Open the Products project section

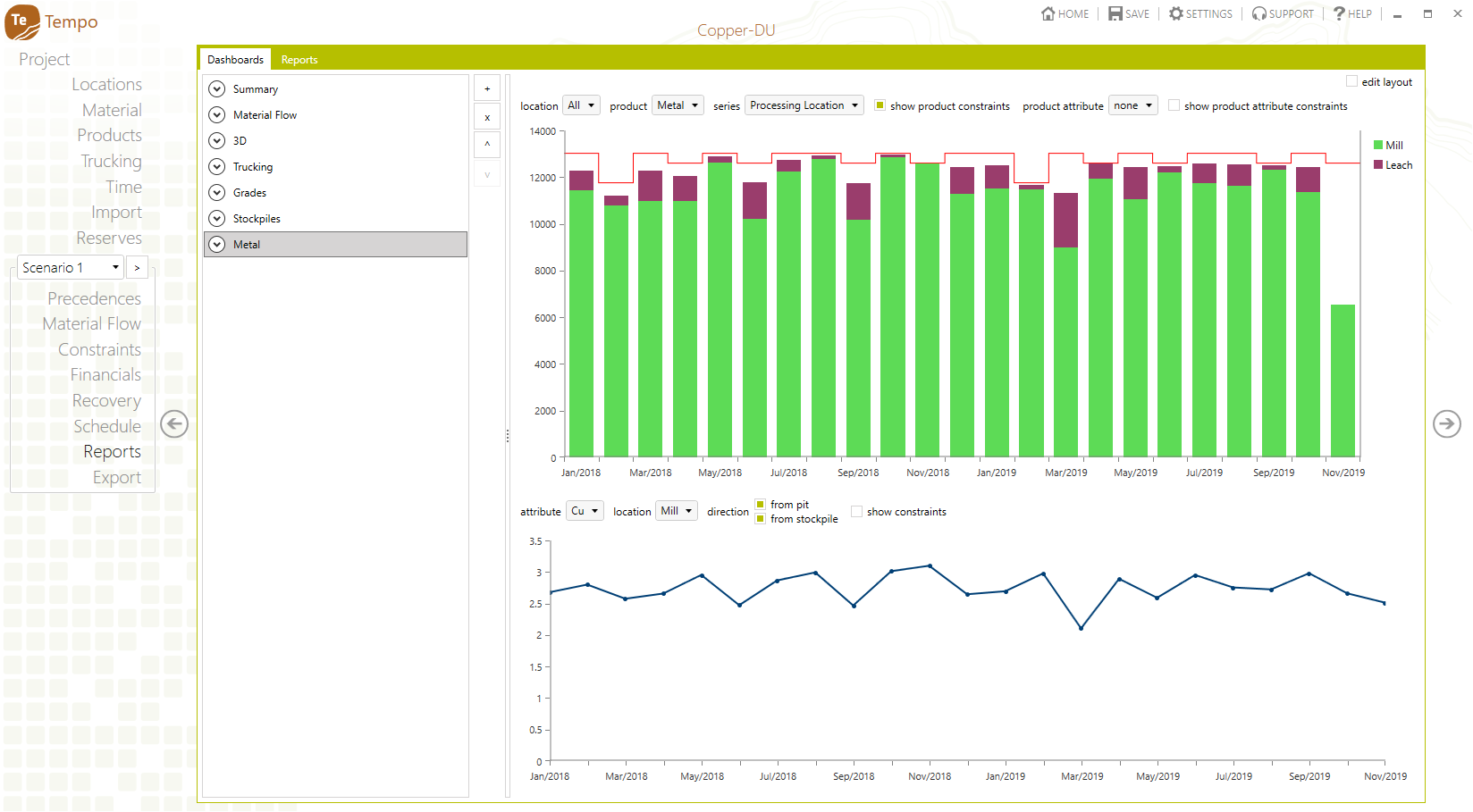[109, 135]
